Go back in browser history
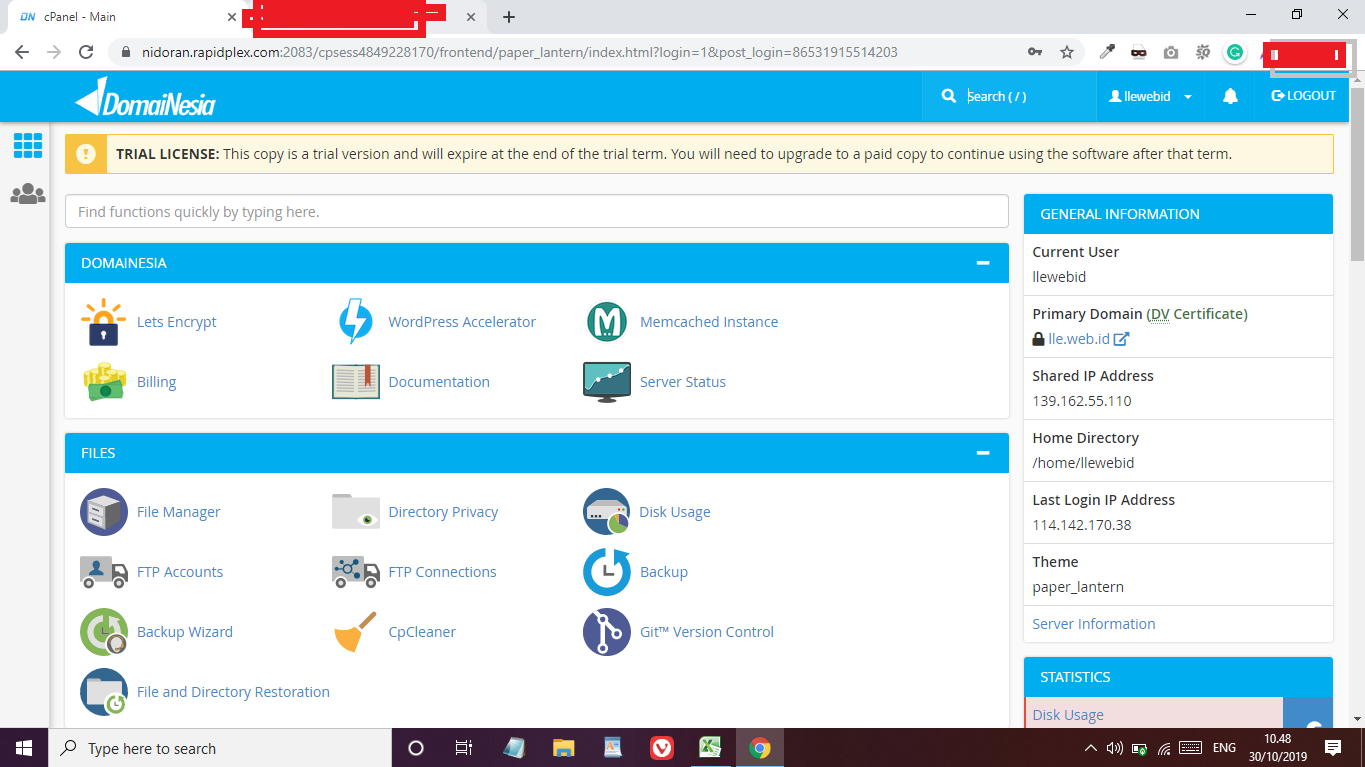 pyautogui.click(x=22, y=52)
